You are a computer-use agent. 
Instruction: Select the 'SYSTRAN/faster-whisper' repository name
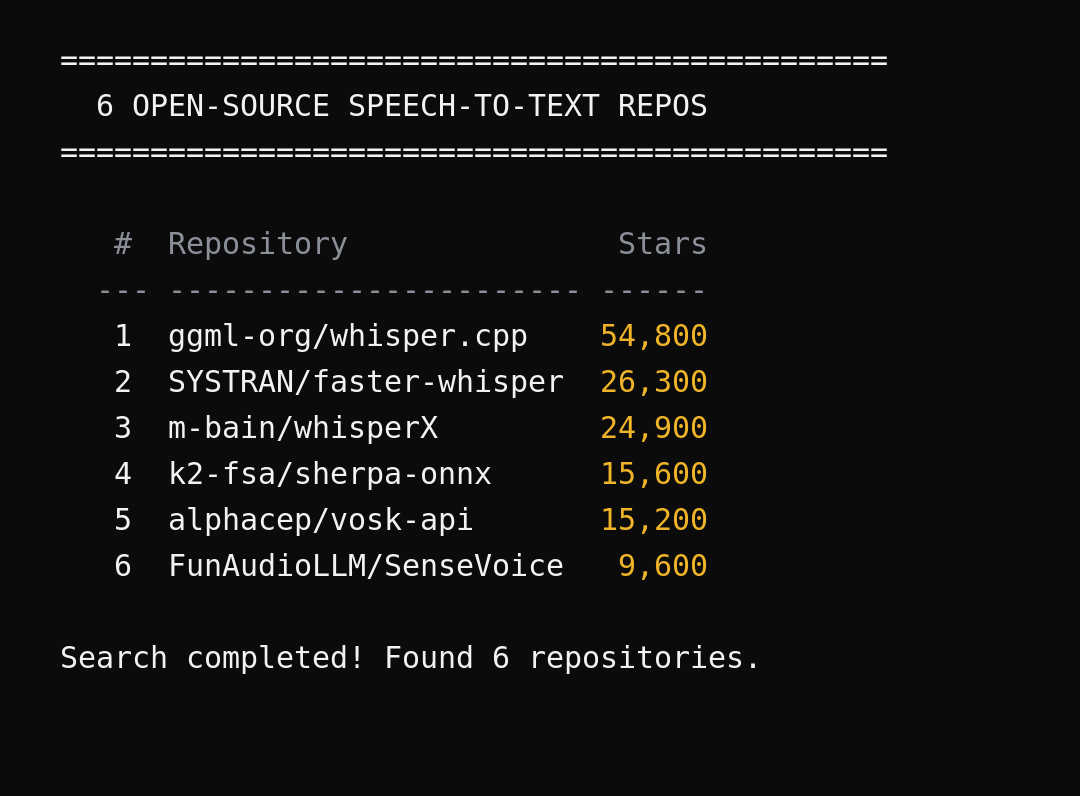coord(366,382)
